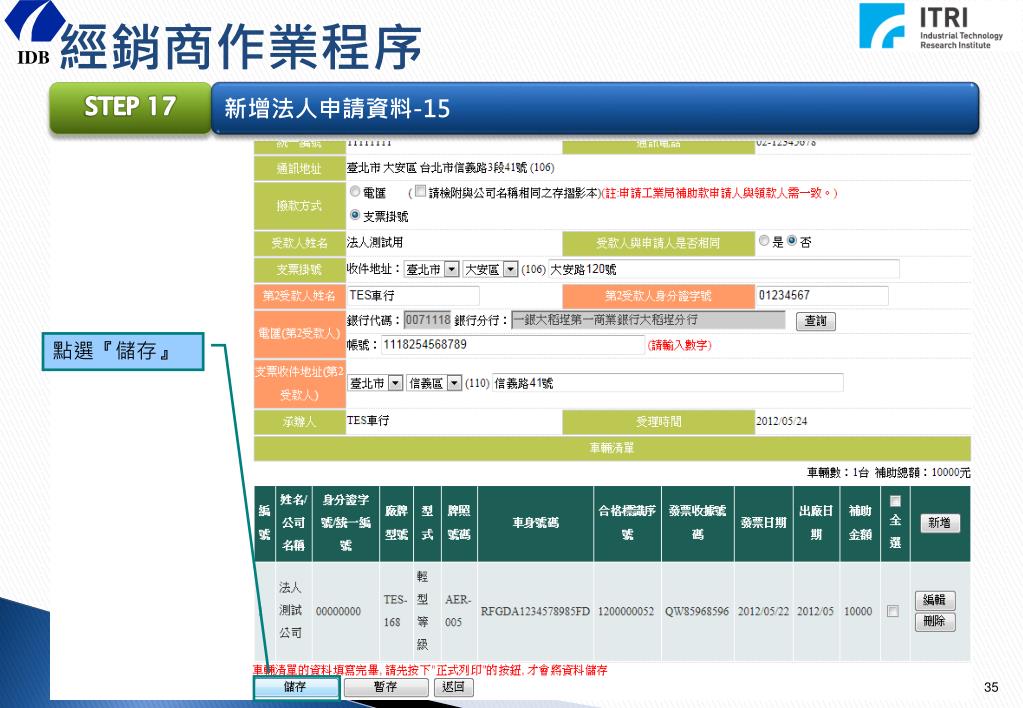Click the 信義路41號 address field

(667, 383)
